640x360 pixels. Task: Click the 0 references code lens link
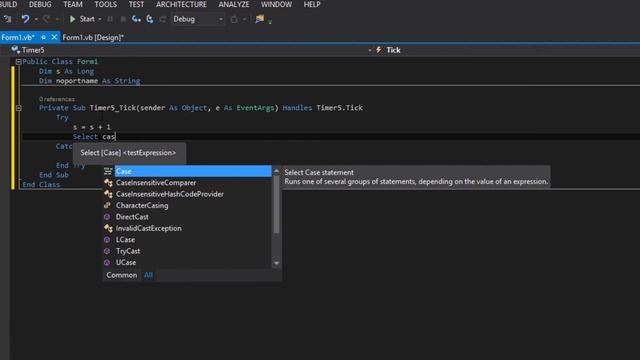57,99
